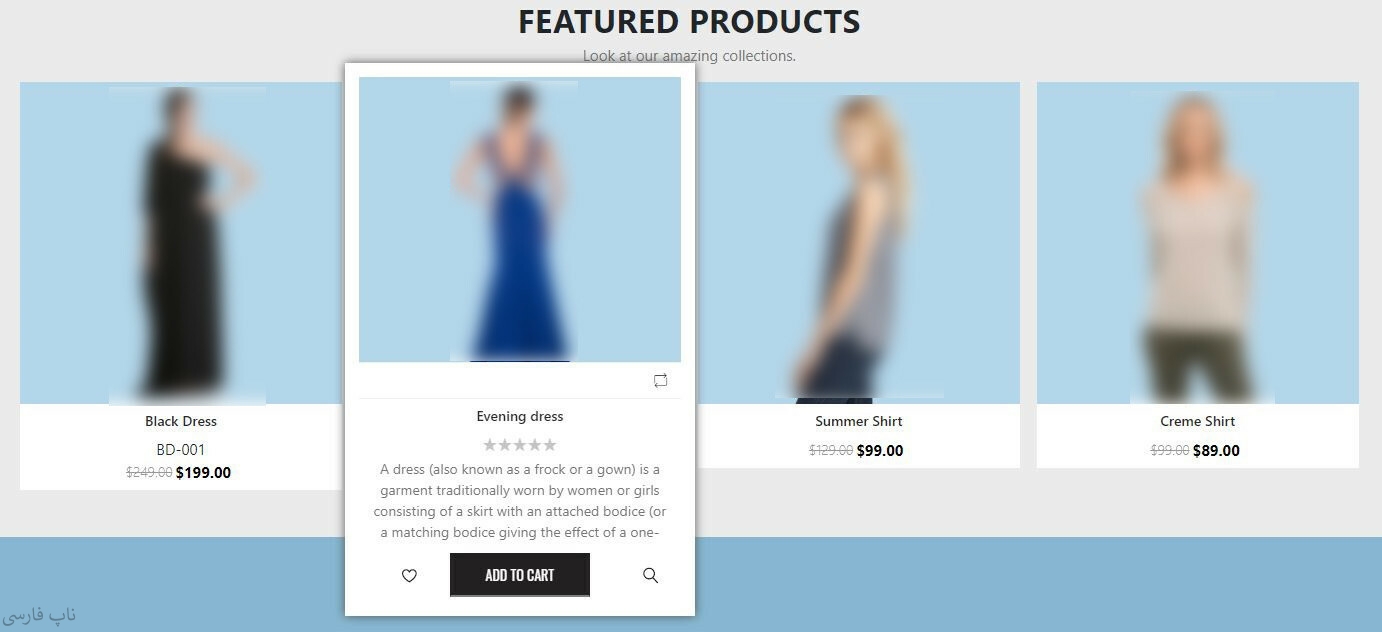The height and width of the screenshot is (632, 1382).
Task: Click the compare arrows icon under the Evening dress image
Action: [660, 381]
